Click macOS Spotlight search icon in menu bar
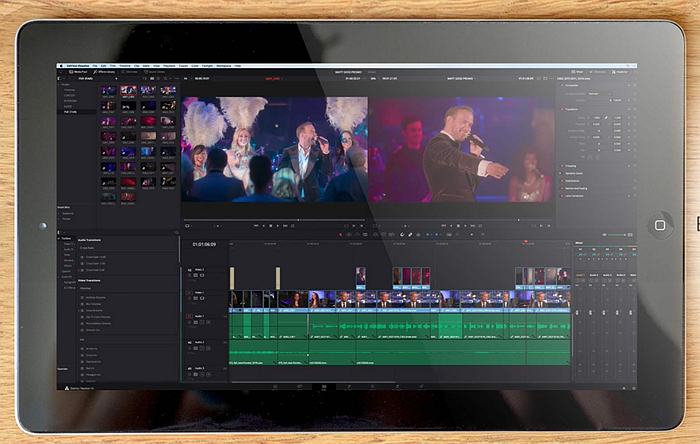Image resolution: width=700 pixels, height=444 pixels. pyautogui.click(x=628, y=66)
